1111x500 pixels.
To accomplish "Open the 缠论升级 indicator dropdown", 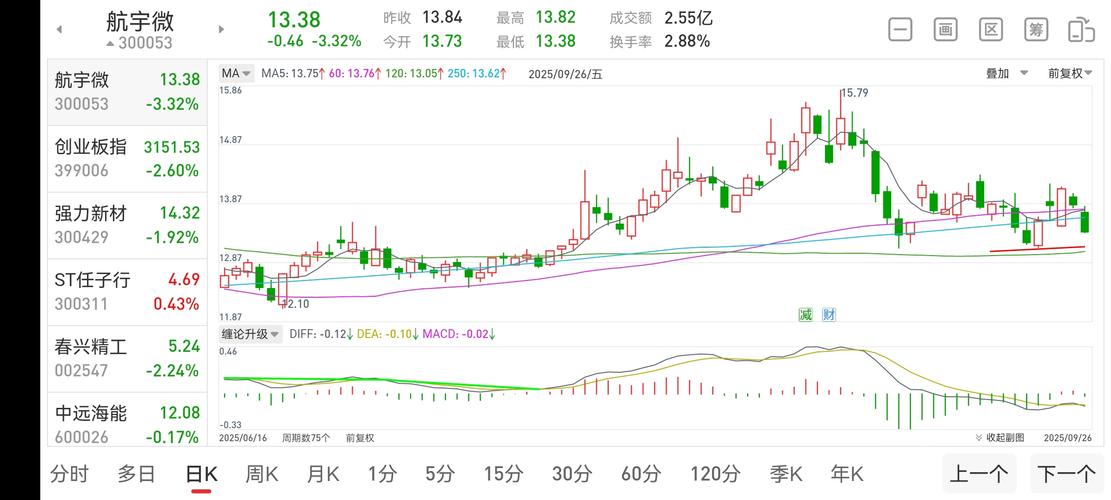I will 251,334.
